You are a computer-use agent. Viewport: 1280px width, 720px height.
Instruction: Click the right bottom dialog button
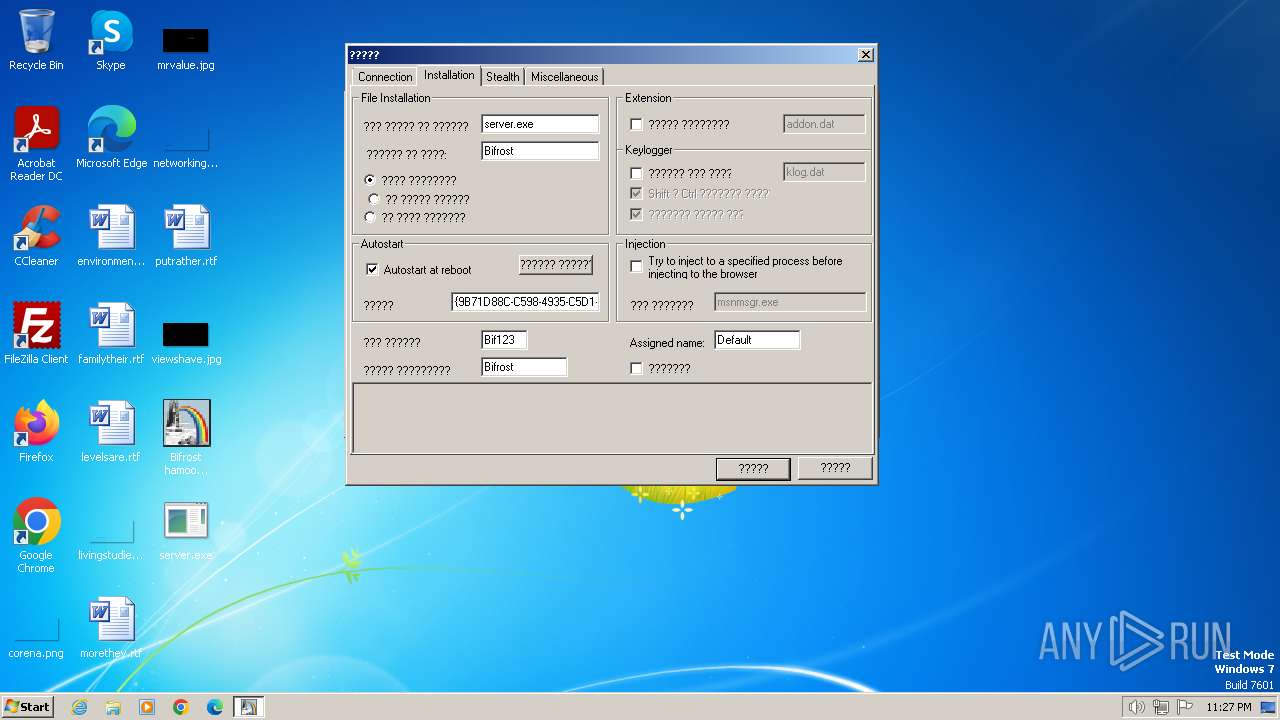835,468
